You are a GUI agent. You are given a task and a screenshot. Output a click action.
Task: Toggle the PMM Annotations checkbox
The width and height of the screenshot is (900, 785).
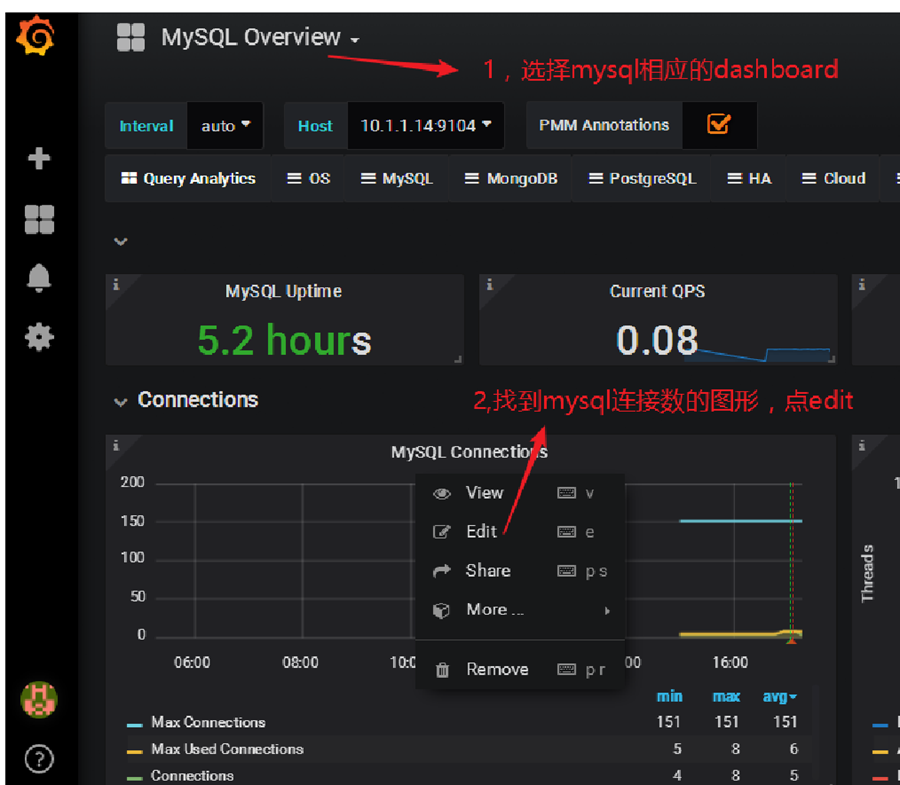[719, 124]
